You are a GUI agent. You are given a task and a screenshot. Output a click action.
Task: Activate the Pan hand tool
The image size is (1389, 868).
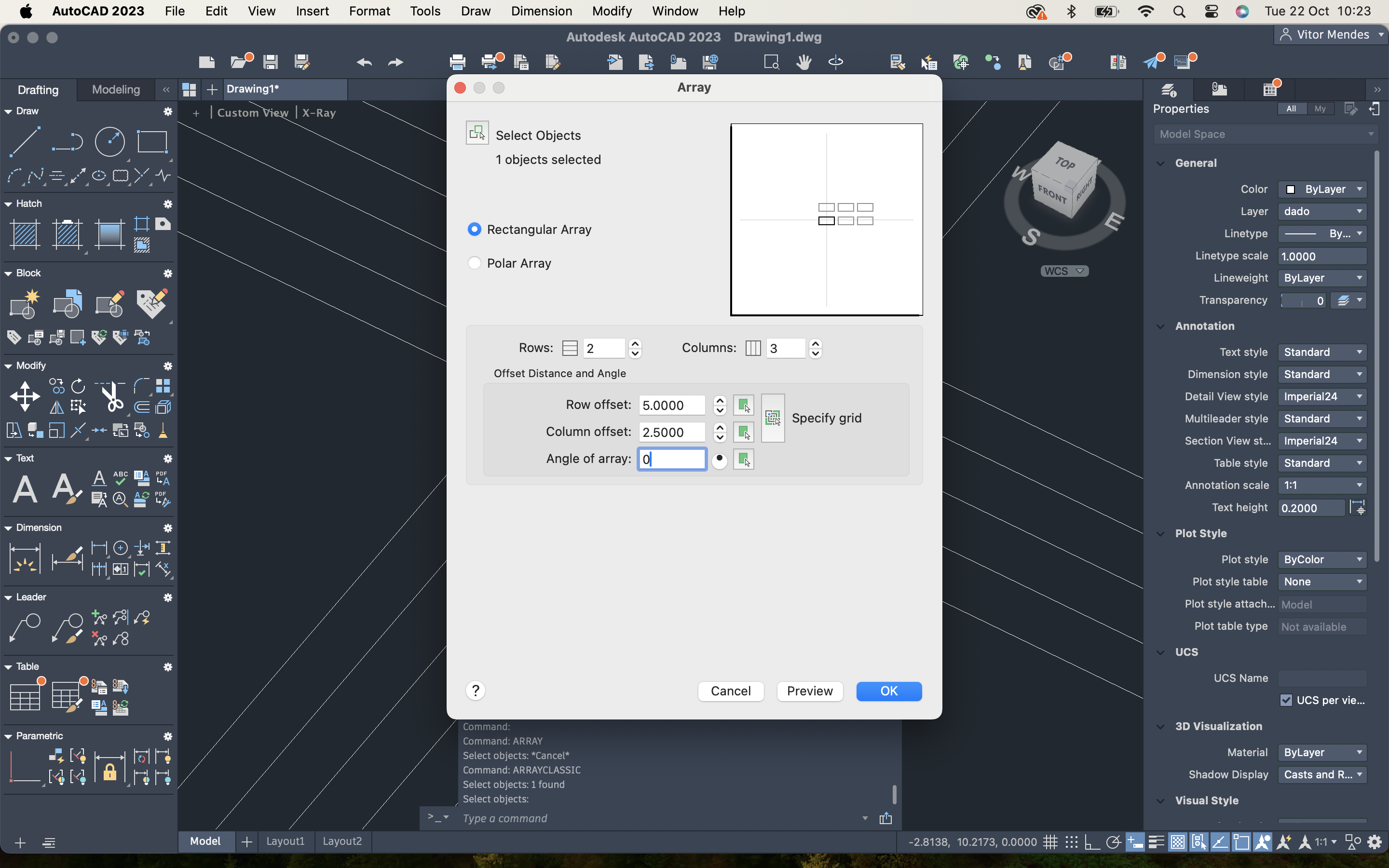point(803,61)
